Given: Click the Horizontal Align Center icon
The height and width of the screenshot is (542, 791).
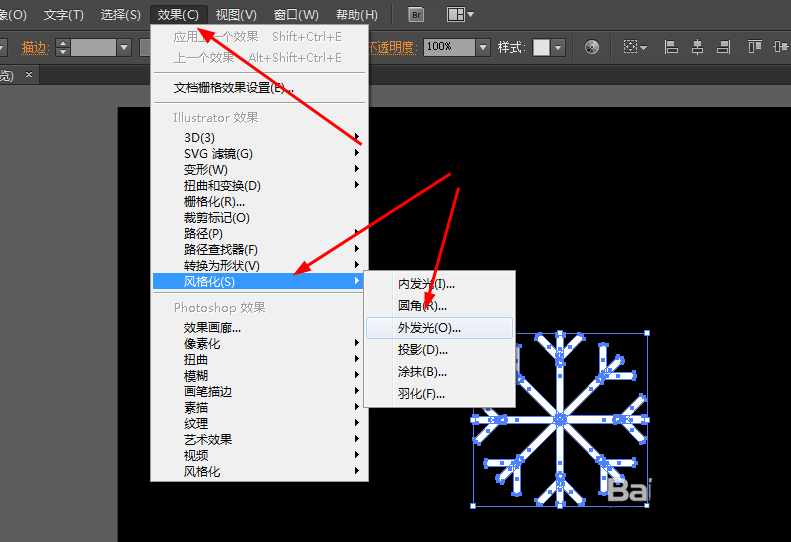Looking at the screenshot, I should (x=698, y=47).
